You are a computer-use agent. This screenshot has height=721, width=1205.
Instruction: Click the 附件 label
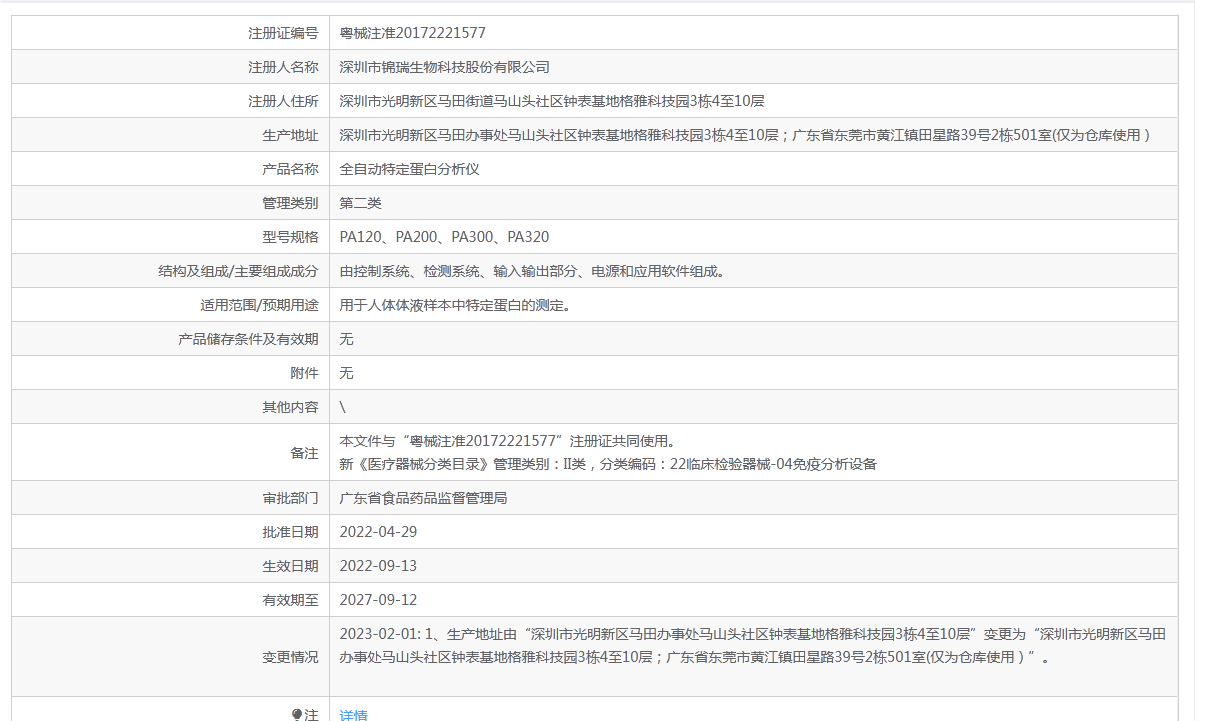click(x=304, y=373)
